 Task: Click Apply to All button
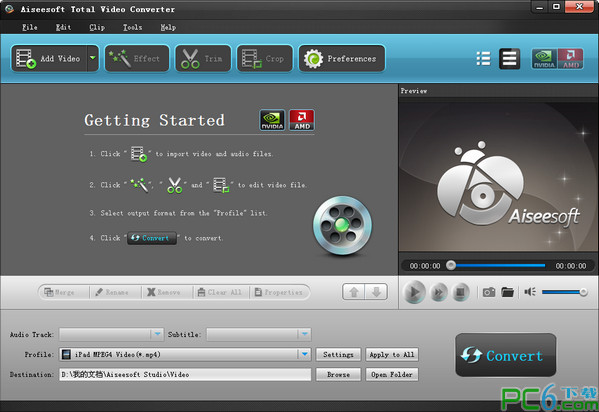click(392, 354)
